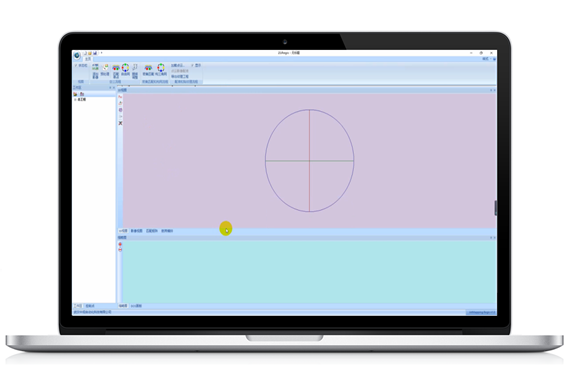Expand the root project node in tree
This screenshot has width=569, height=392.
coord(75,99)
